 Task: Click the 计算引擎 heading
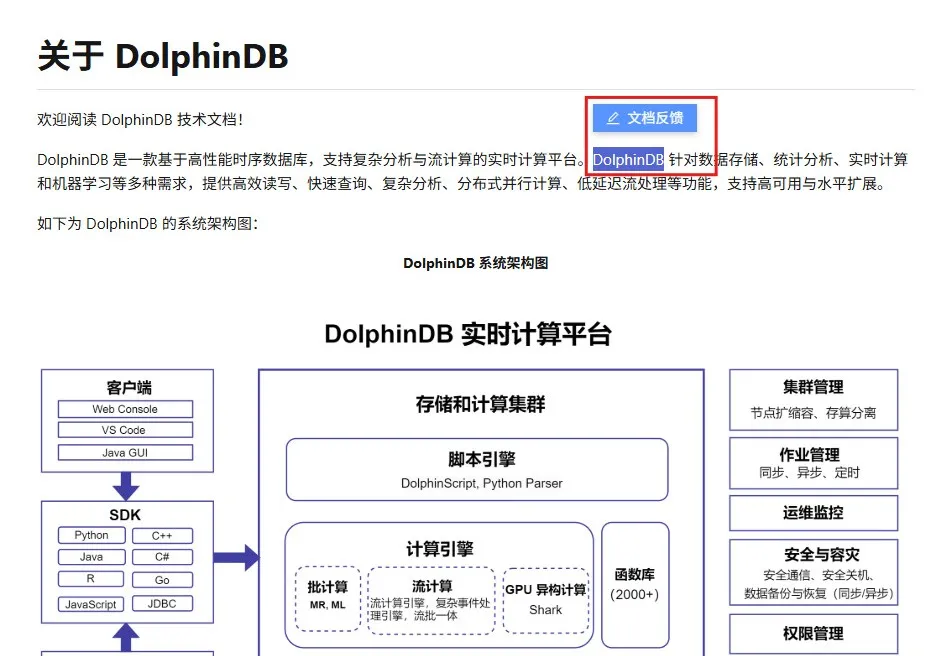440,549
